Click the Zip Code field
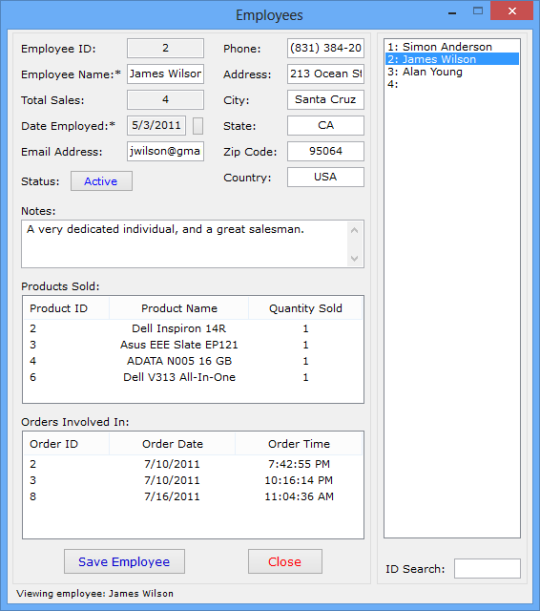Screen dimensions: 540x611 pos(326,151)
